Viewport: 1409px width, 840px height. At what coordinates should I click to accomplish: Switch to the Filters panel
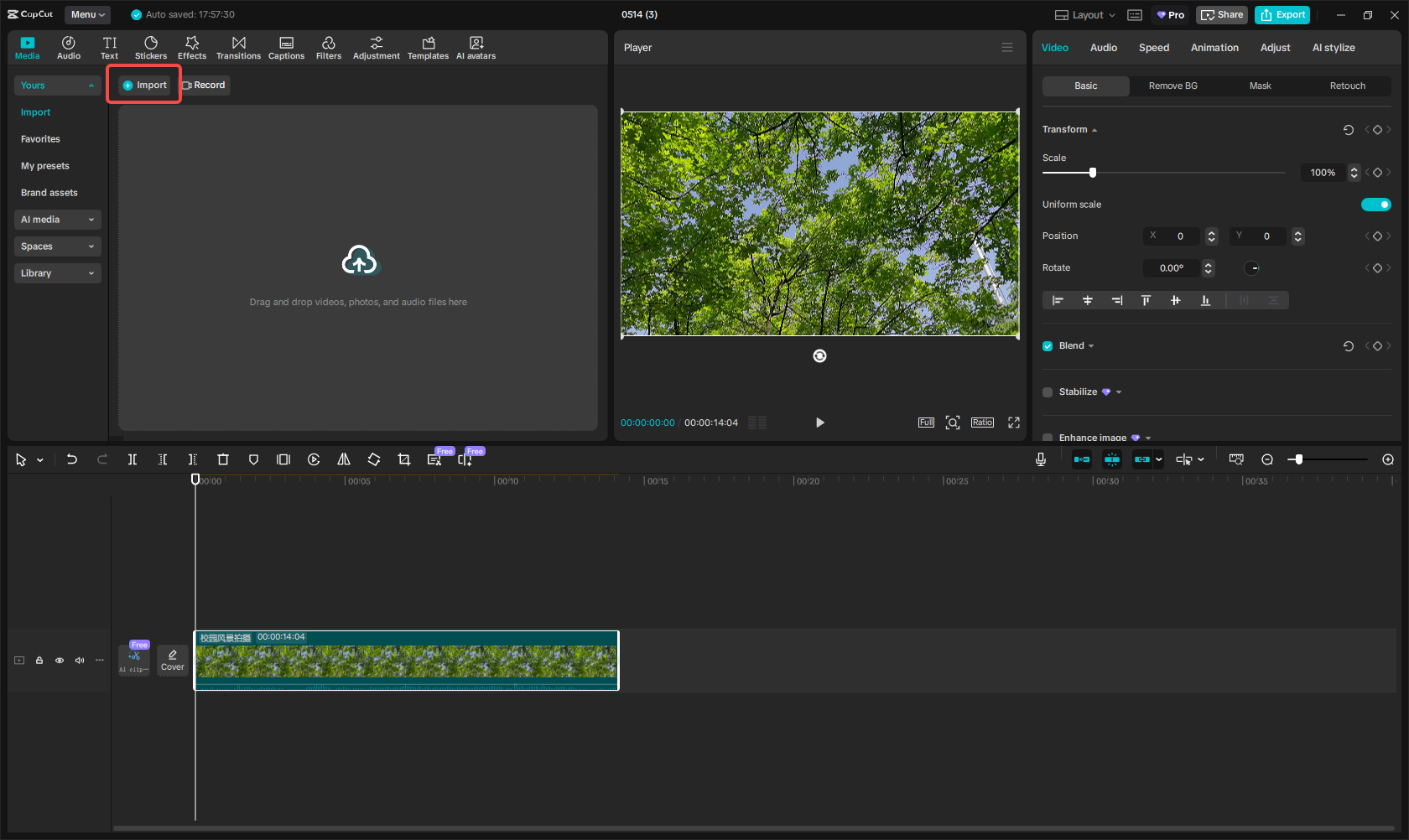[328, 46]
